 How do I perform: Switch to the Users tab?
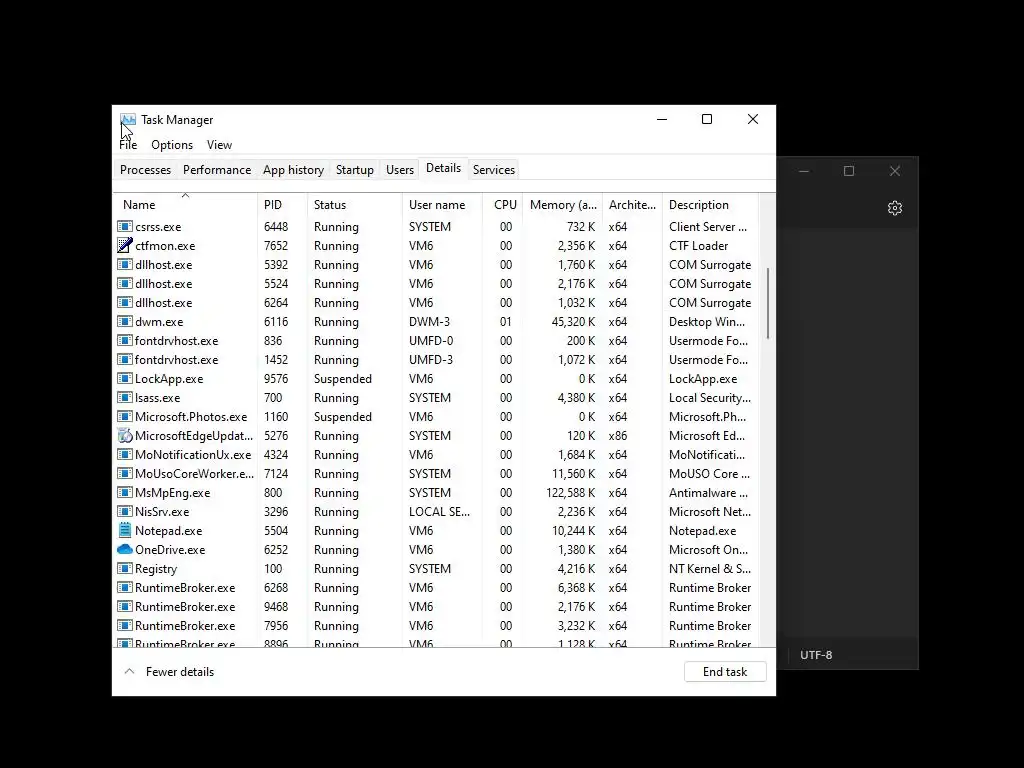400,170
